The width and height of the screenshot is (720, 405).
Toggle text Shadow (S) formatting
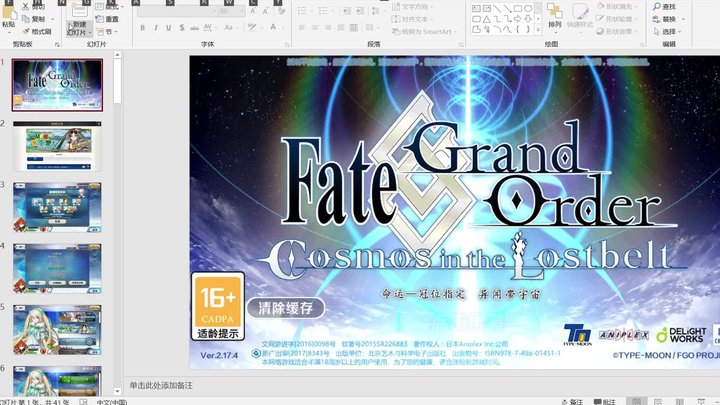182,28
